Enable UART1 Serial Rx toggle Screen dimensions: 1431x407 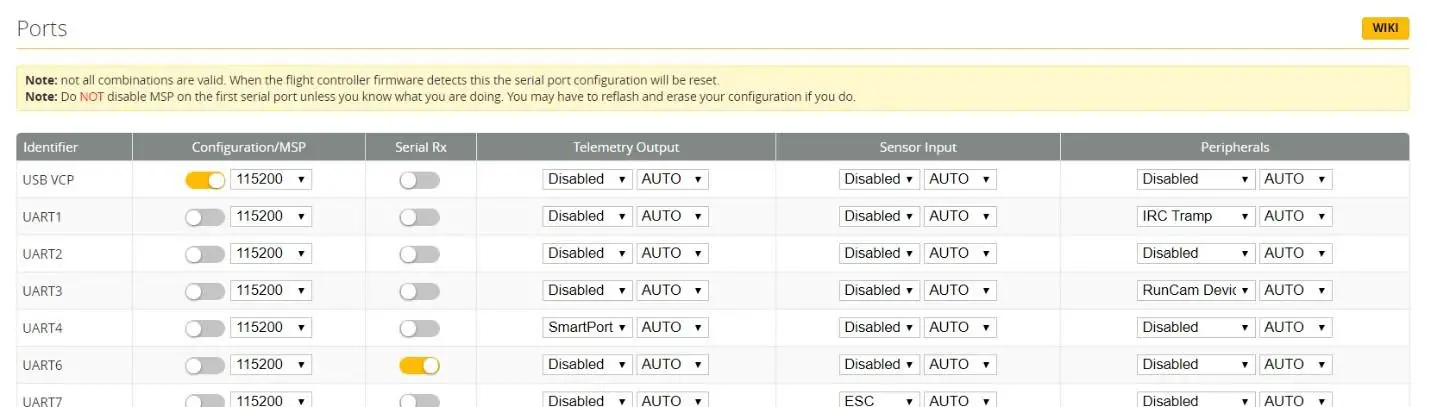coord(419,217)
